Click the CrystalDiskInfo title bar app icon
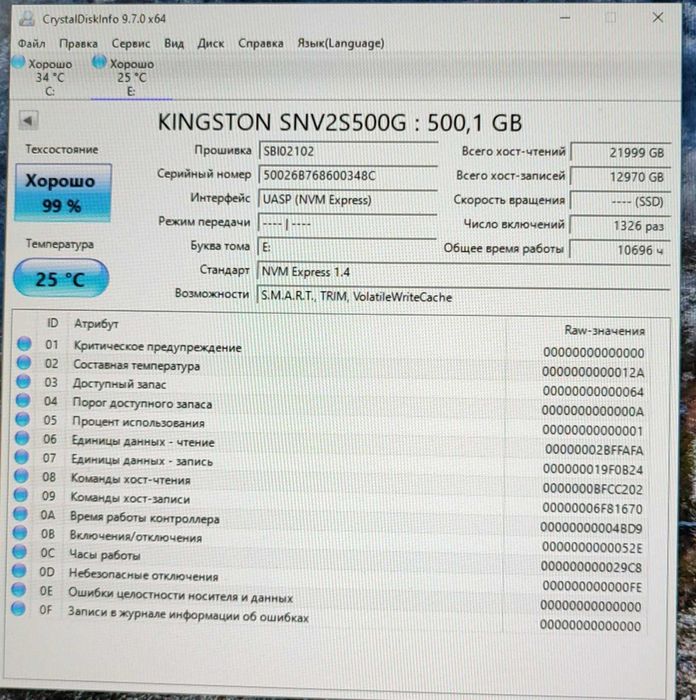This screenshot has width=696, height=700. pos(26,19)
